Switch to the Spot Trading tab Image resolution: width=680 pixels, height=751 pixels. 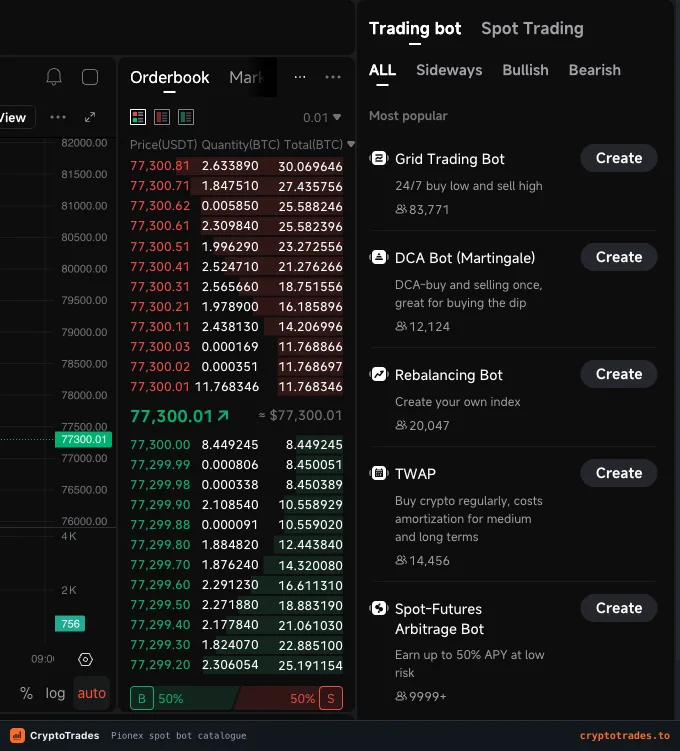coord(532,29)
